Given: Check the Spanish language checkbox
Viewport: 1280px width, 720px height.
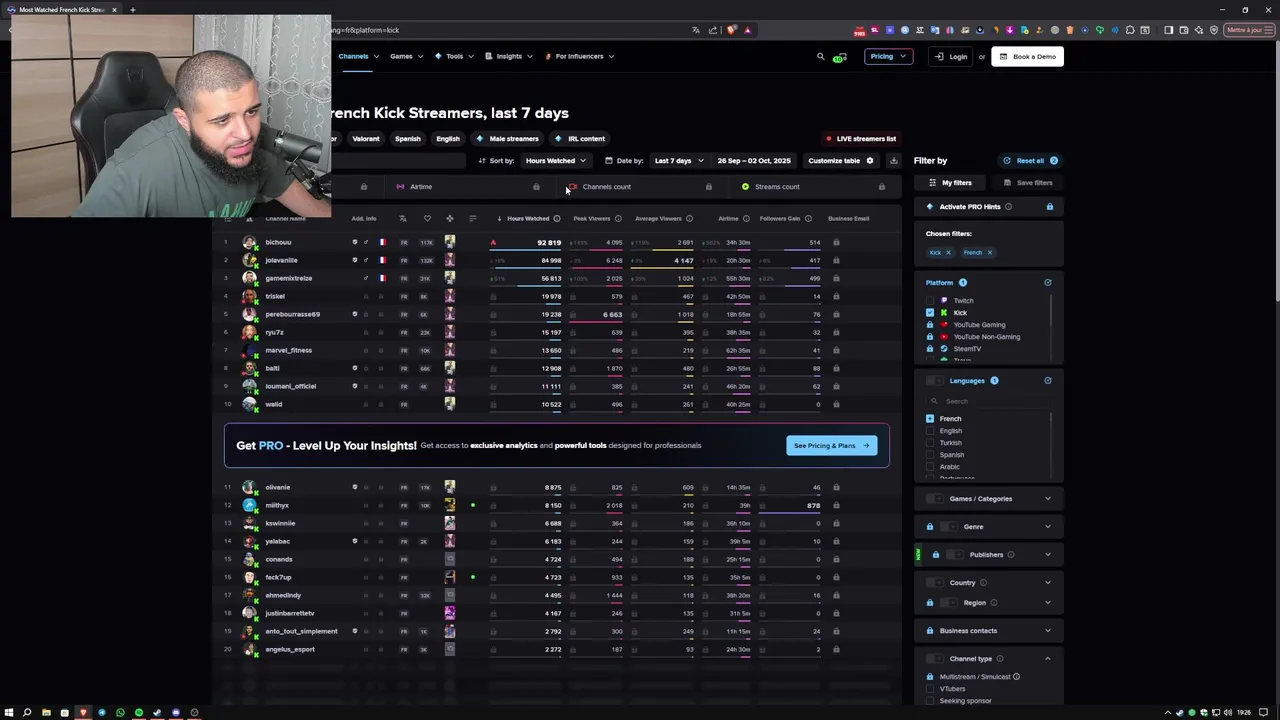Looking at the screenshot, I should [x=930, y=454].
